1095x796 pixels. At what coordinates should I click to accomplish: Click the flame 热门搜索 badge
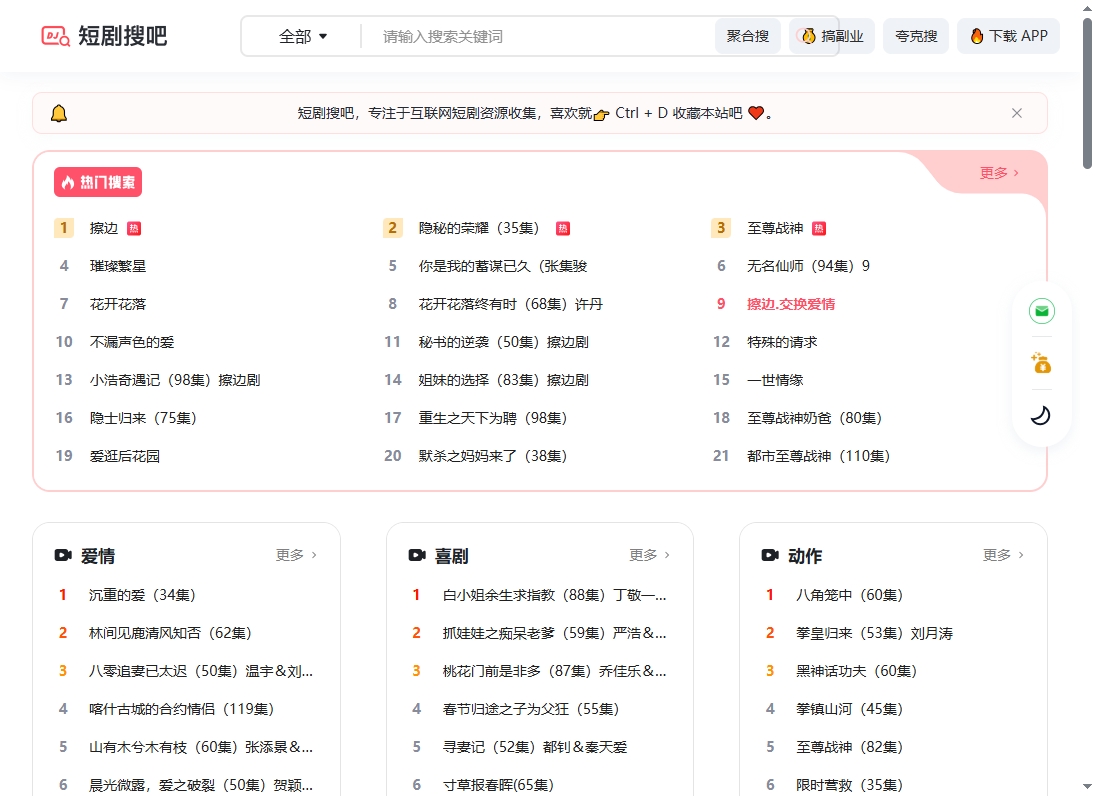97,181
